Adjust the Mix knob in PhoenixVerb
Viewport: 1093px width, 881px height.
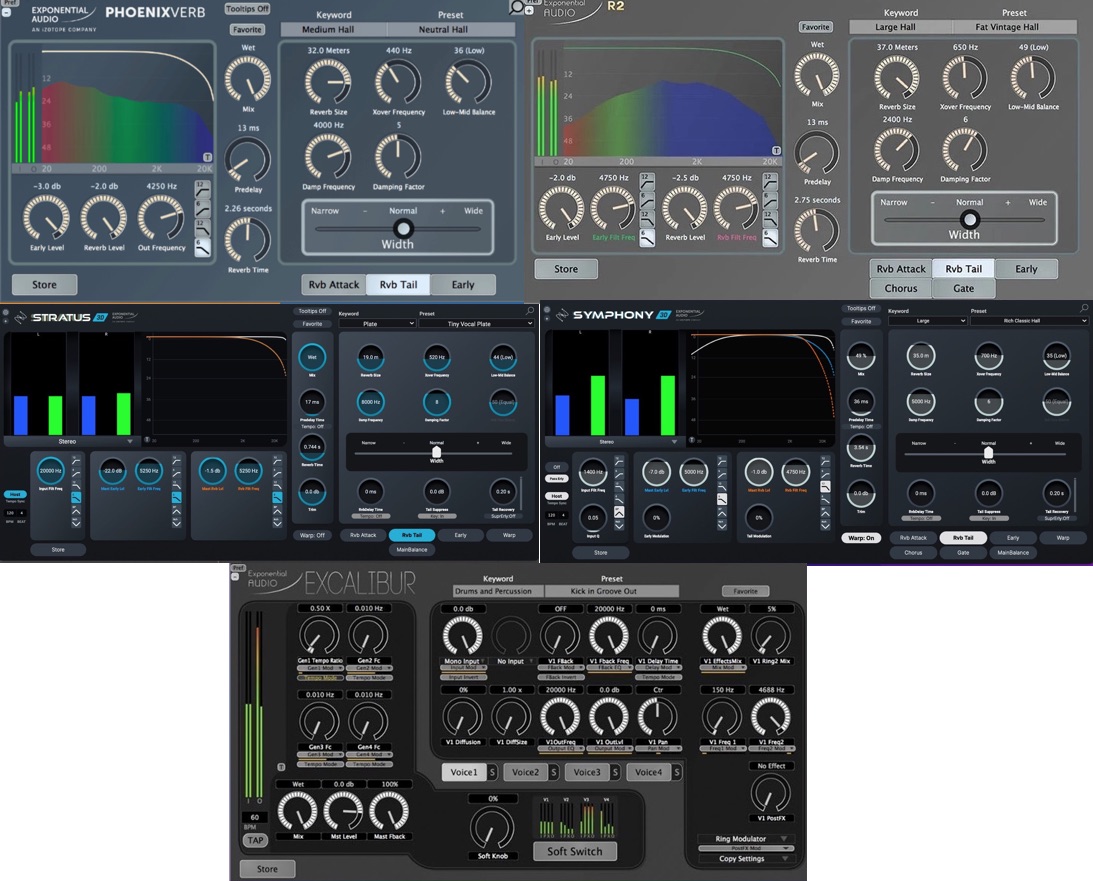247,79
